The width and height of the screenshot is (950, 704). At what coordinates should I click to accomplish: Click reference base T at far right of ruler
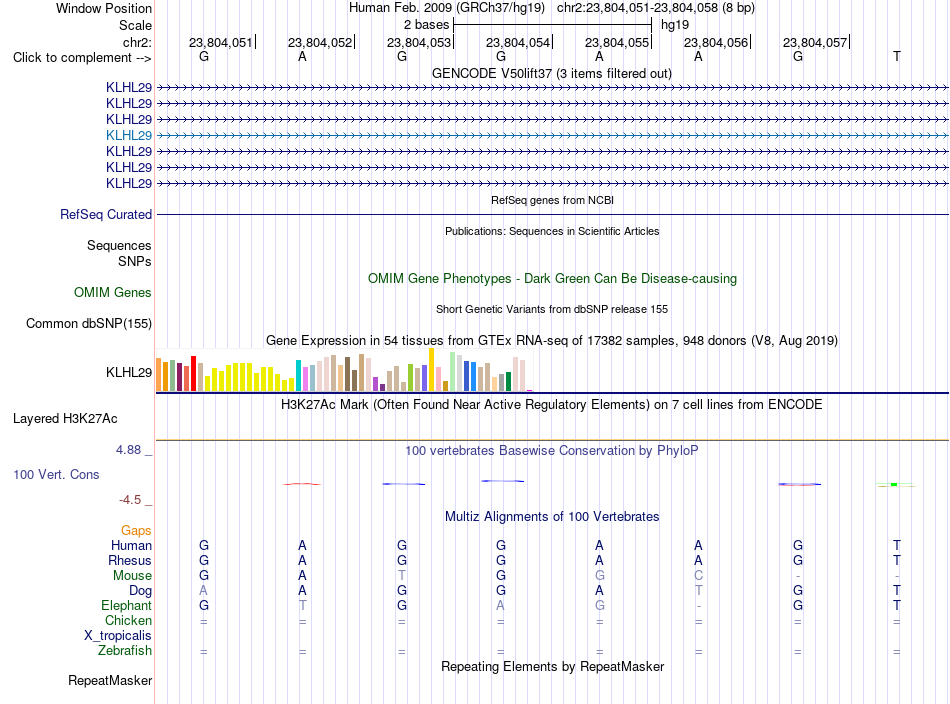(x=897, y=56)
